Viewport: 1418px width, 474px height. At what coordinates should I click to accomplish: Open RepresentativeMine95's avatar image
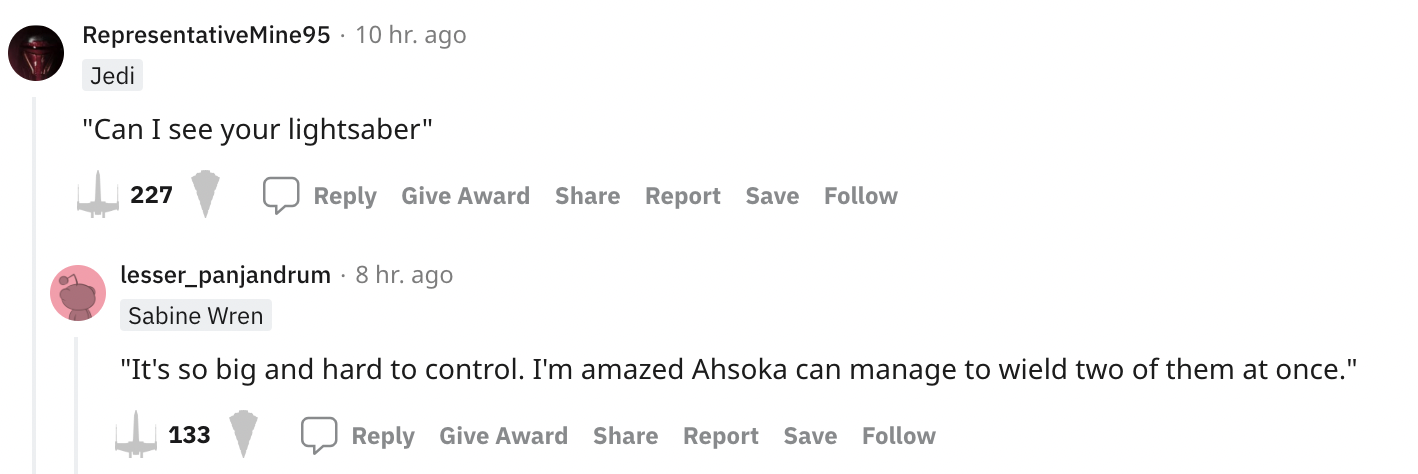click(36, 52)
